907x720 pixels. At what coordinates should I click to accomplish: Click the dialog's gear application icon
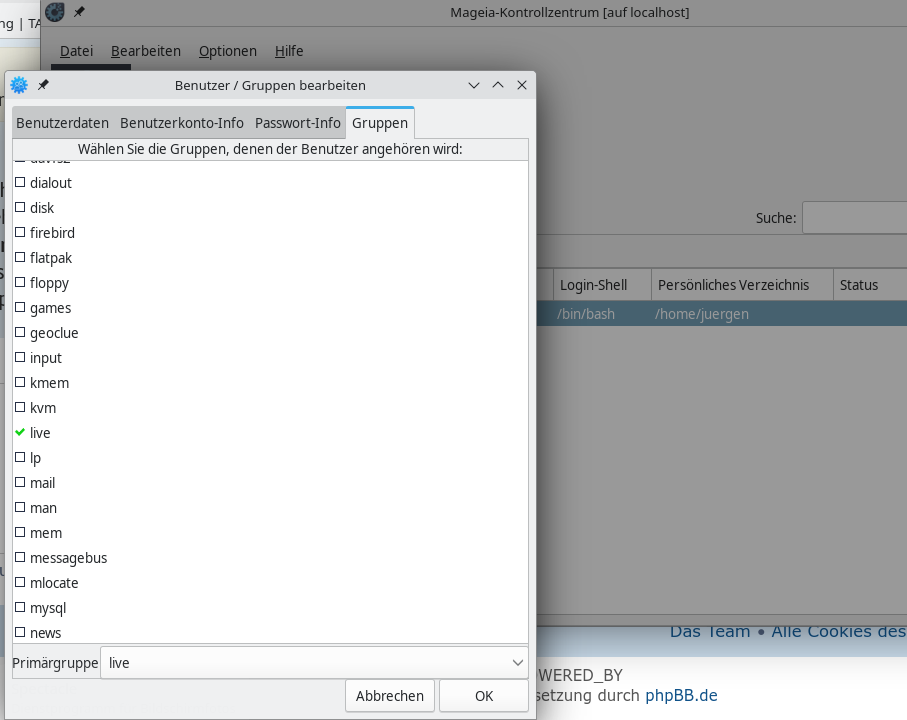19,86
